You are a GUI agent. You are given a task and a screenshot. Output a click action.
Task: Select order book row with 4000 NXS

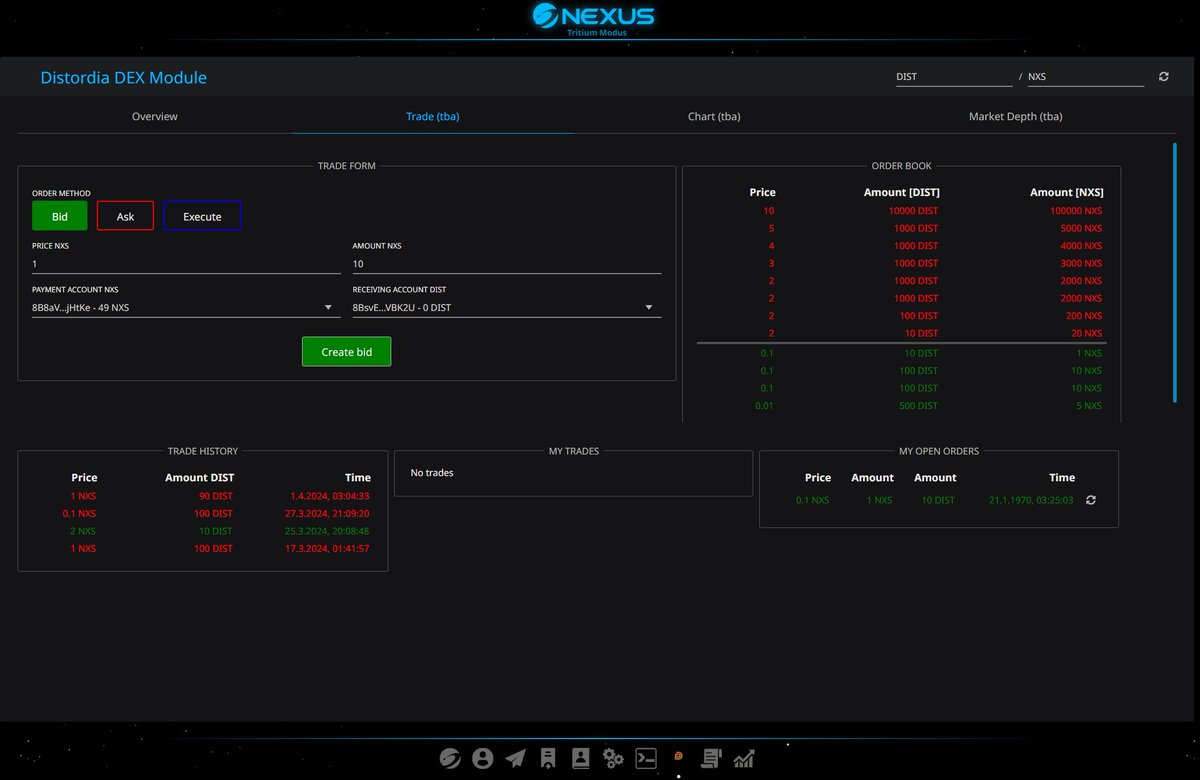coord(900,246)
